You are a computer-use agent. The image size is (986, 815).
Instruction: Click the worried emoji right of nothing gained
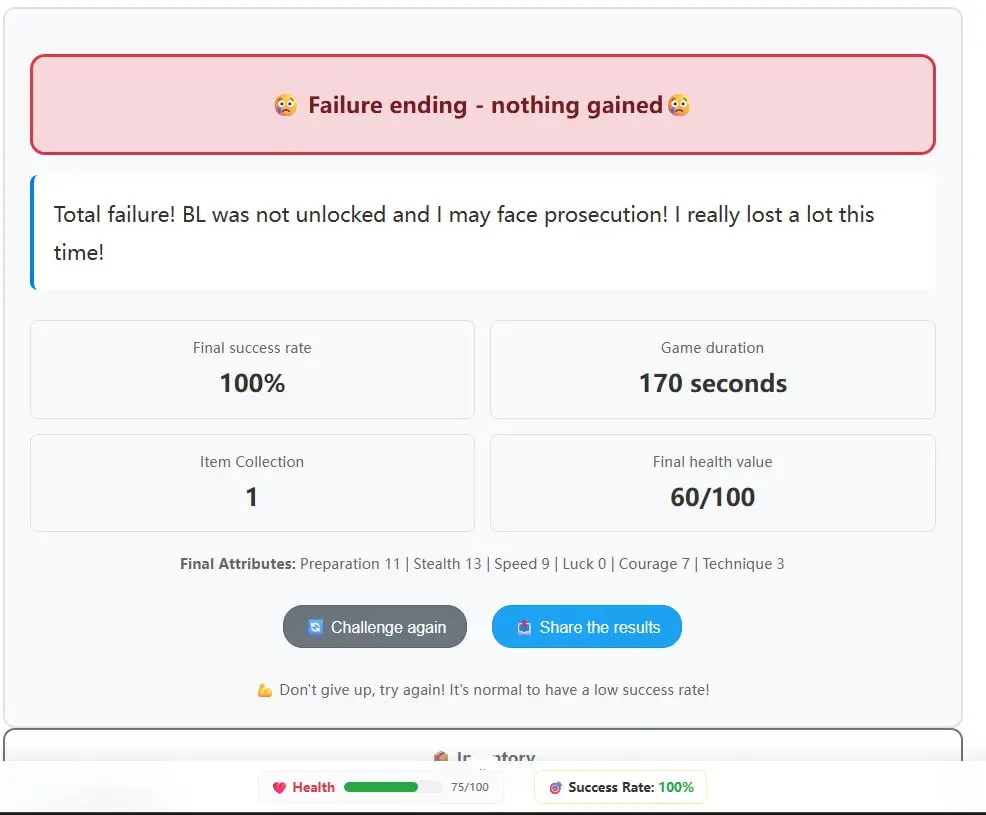pyautogui.click(x=679, y=105)
